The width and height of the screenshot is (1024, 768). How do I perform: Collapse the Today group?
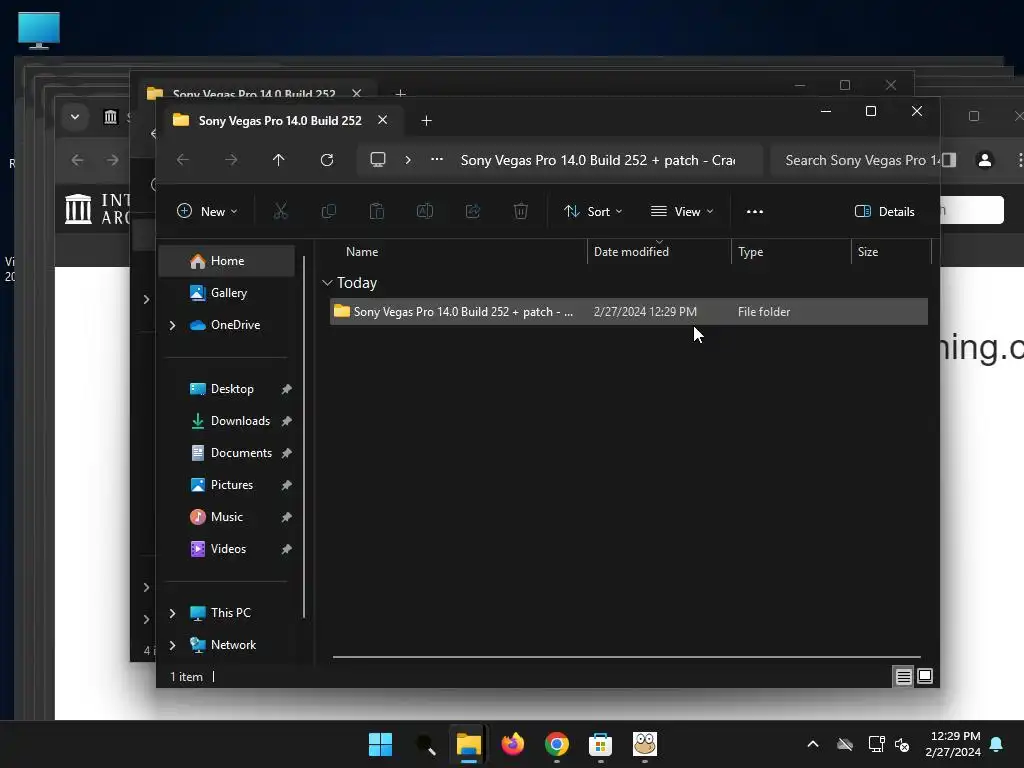pyautogui.click(x=327, y=283)
